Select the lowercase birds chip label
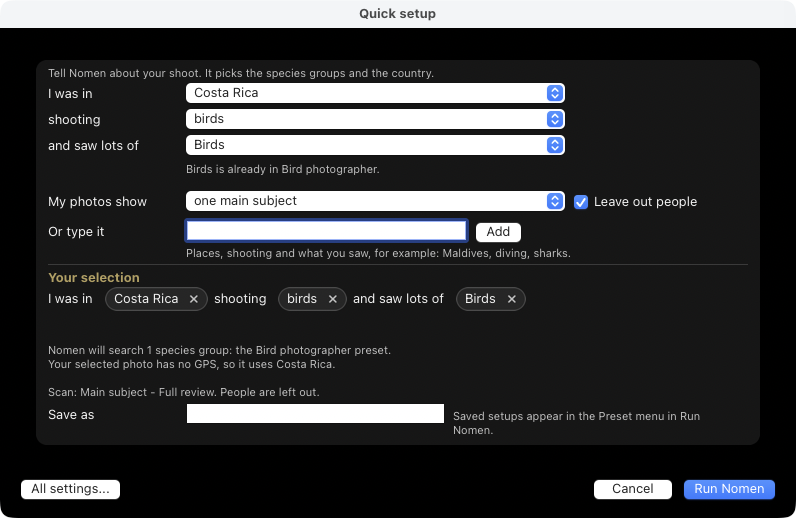Screen dimensions: 796x518 tap(302, 299)
